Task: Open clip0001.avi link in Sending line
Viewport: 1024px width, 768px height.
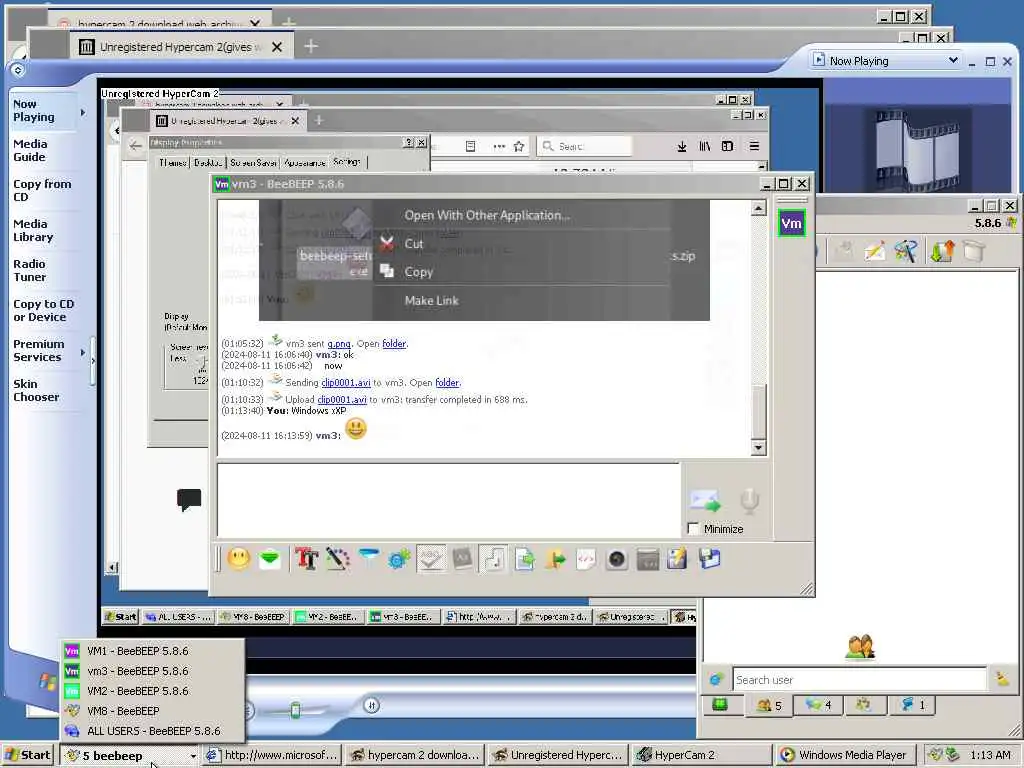Action: 345,383
